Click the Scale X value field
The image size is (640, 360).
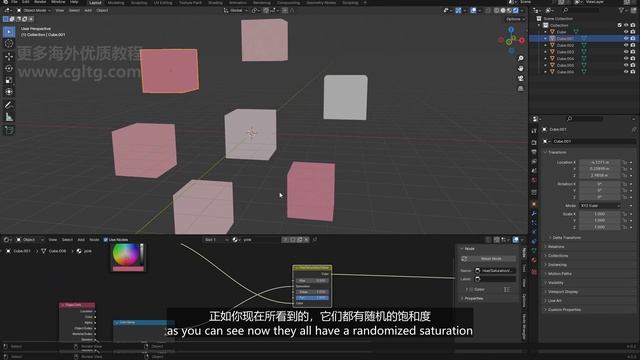(x=600, y=214)
